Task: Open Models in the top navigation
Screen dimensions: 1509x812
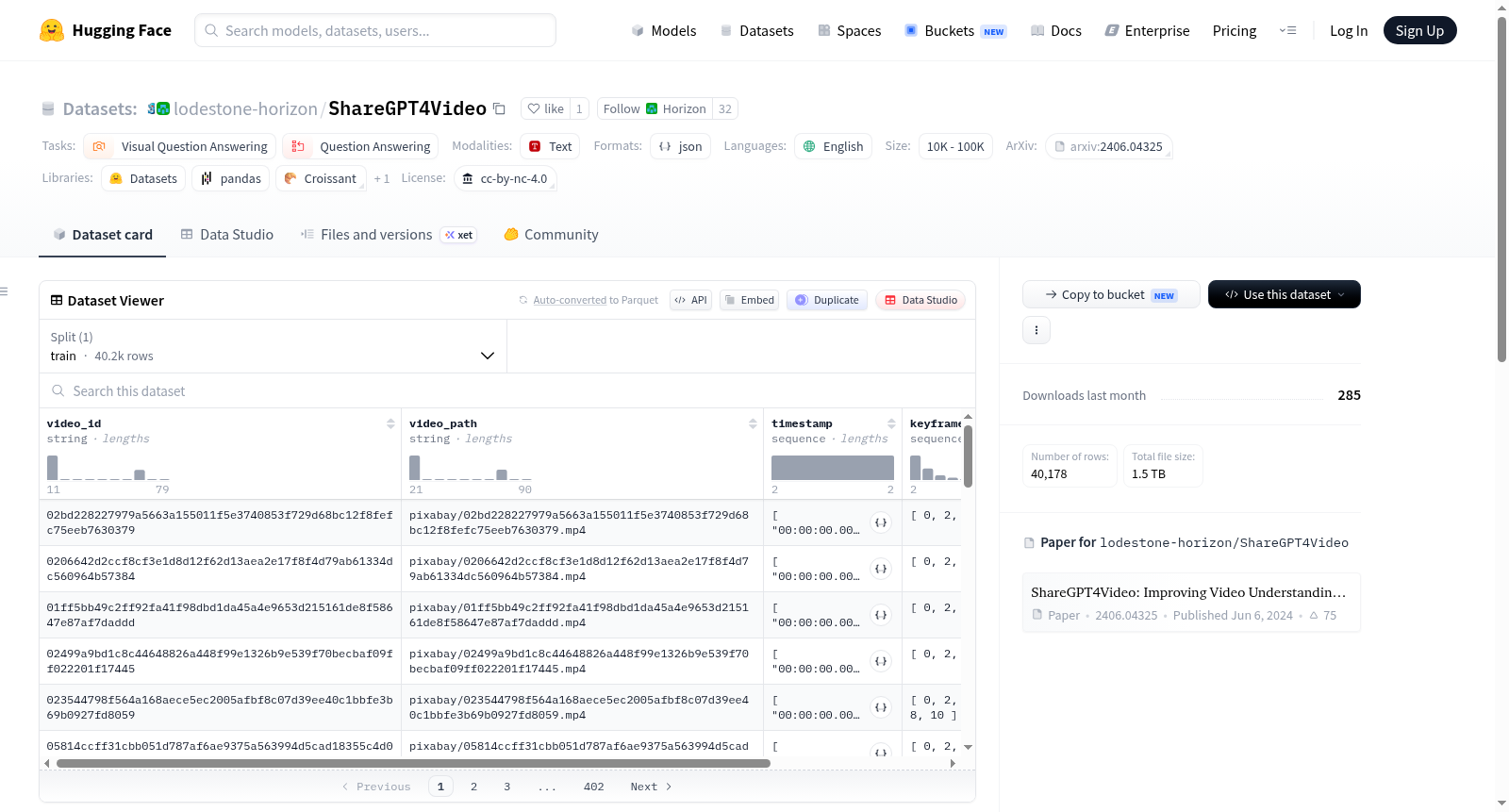Action: [664, 30]
